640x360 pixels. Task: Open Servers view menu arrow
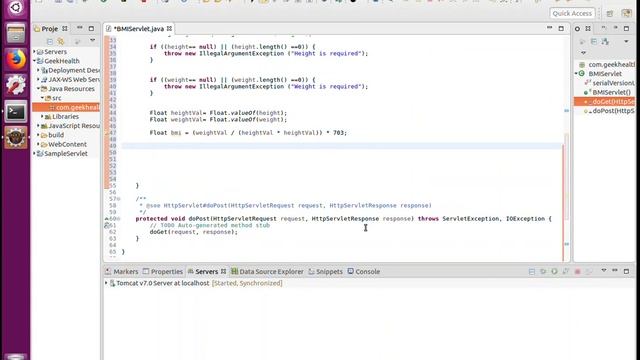[604, 271]
